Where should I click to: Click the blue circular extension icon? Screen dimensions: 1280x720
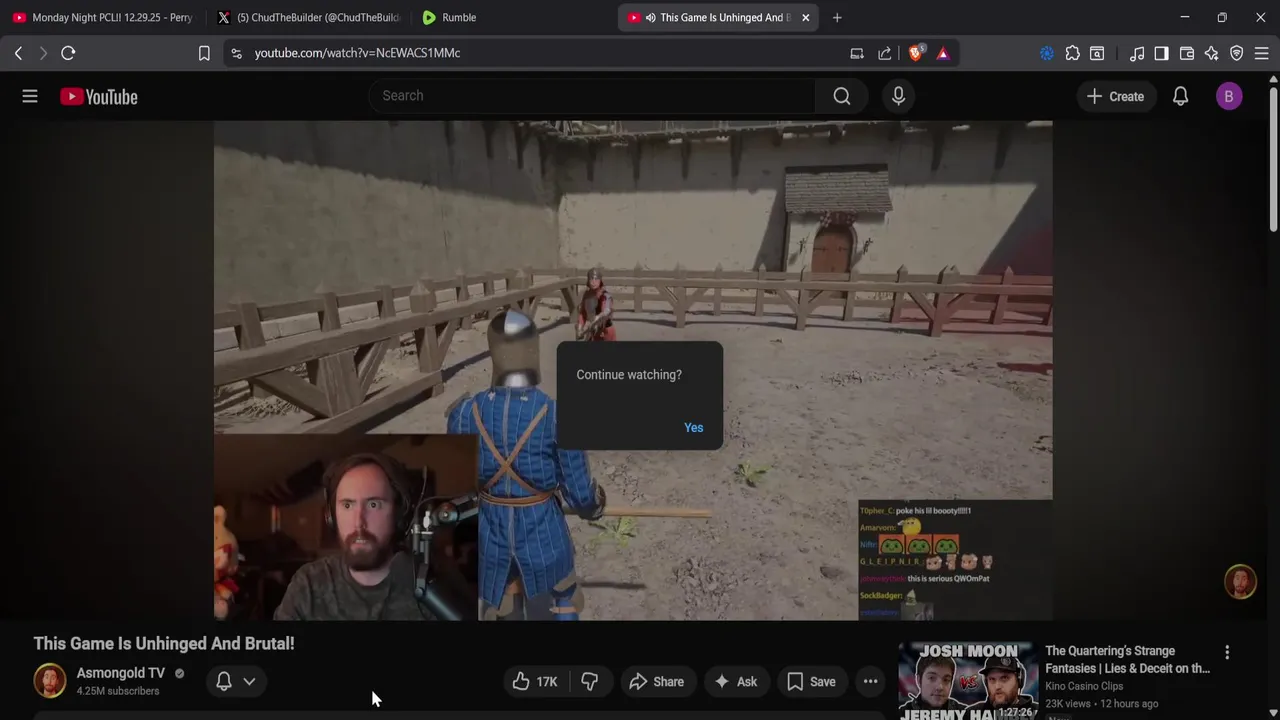[1046, 53]
